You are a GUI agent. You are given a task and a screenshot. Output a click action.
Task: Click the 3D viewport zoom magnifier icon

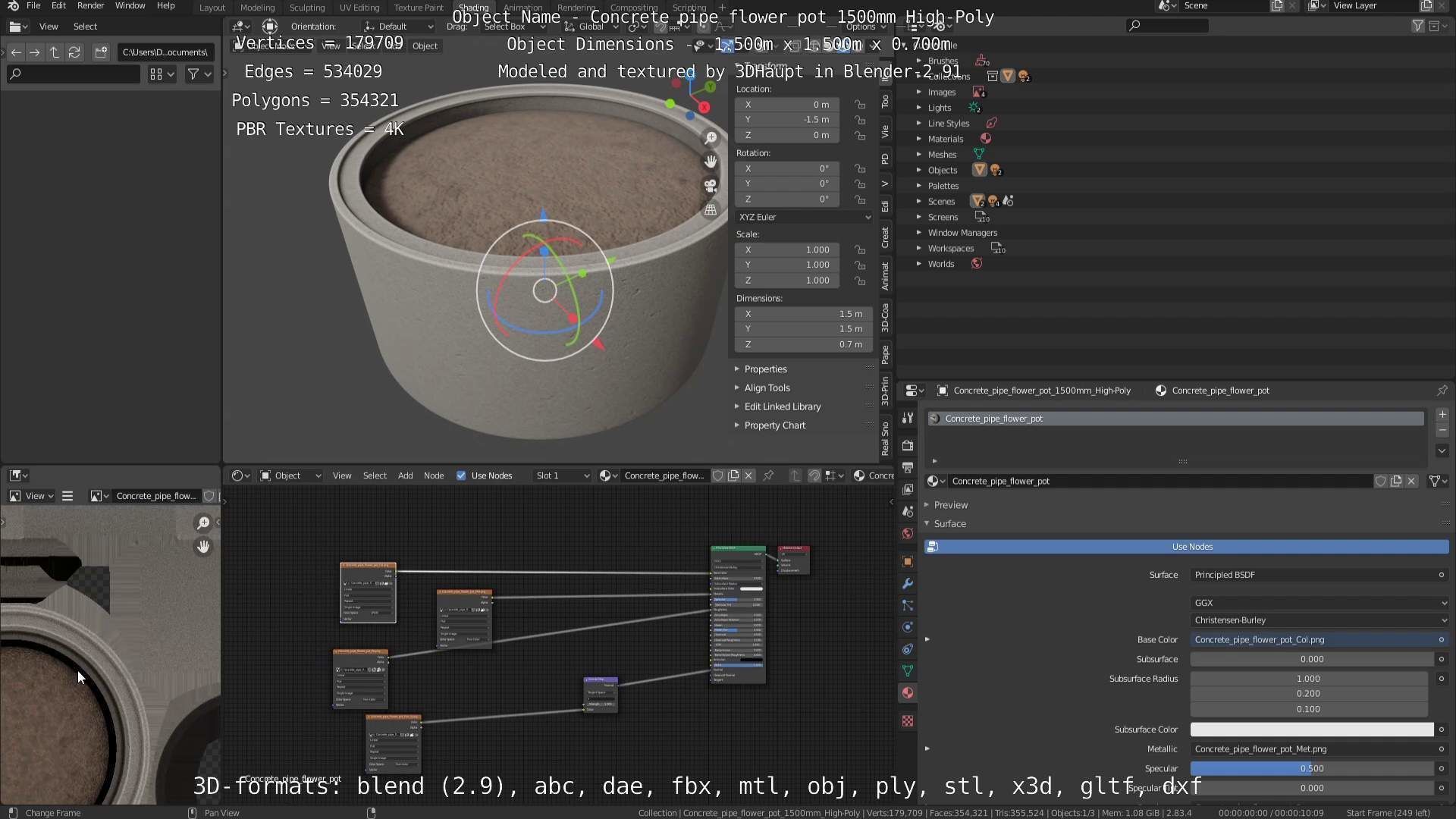pyautogui.click(x=711, y=138)
